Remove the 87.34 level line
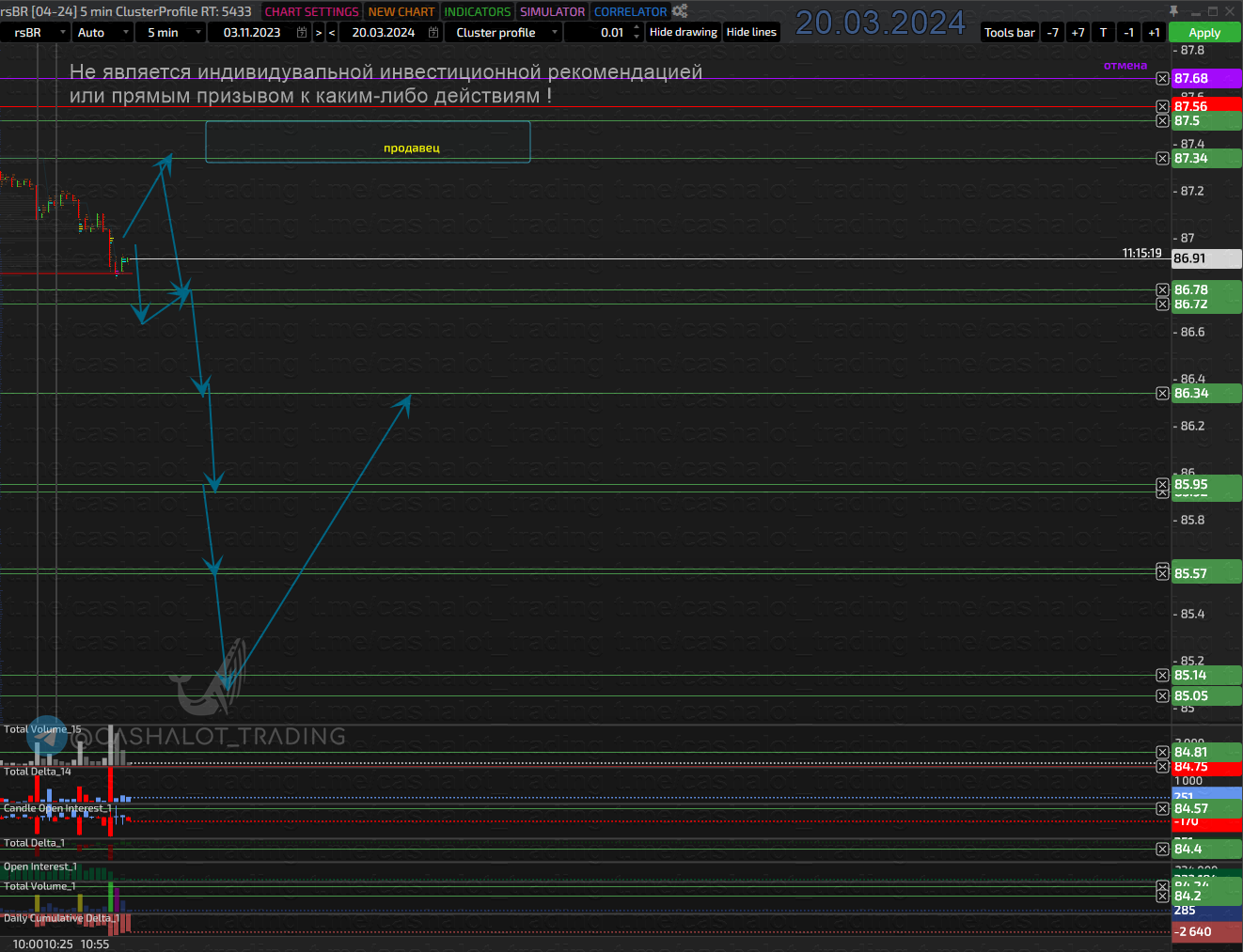This screenshot has height=952, width=1243. [1162, 159]
